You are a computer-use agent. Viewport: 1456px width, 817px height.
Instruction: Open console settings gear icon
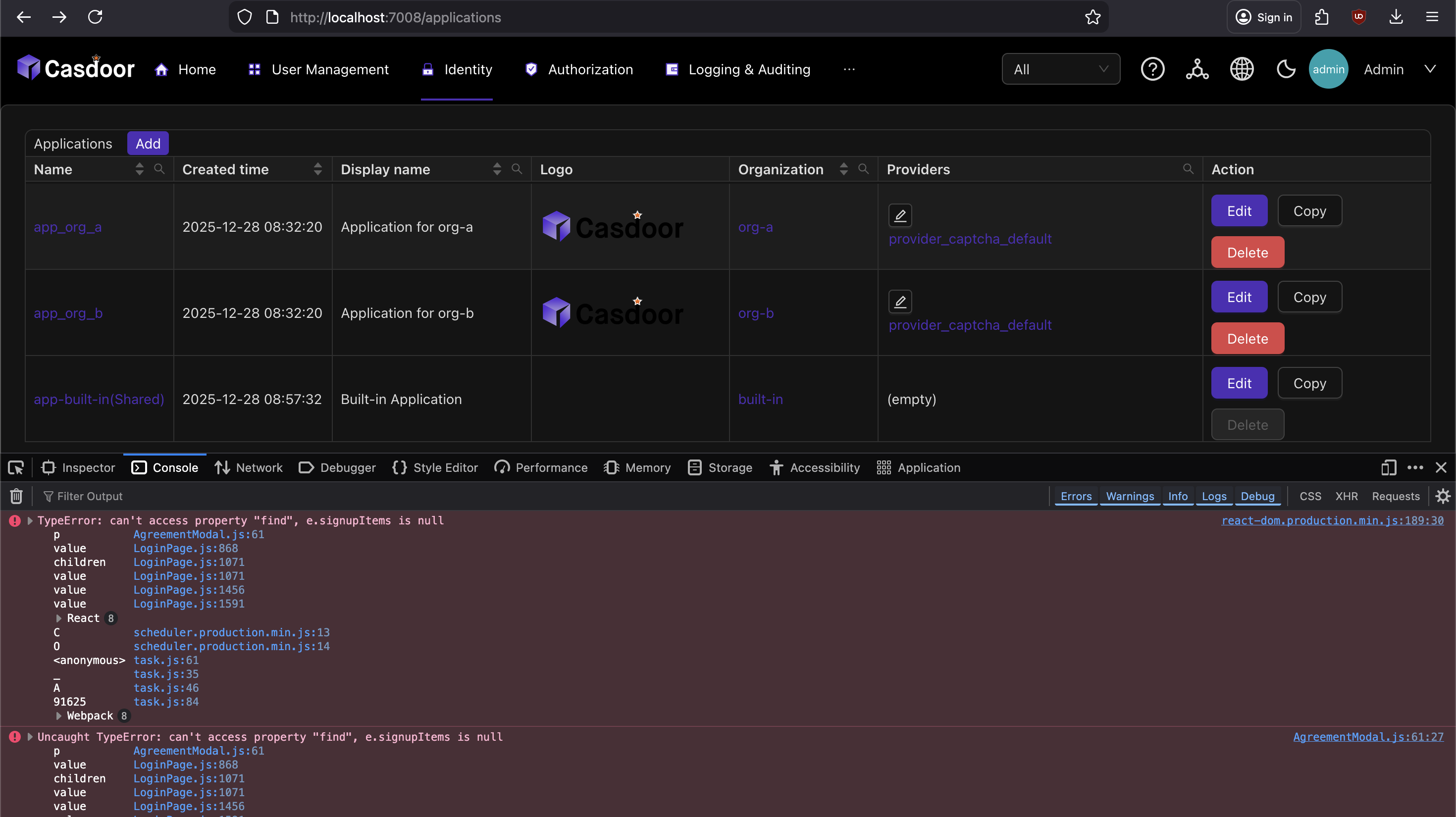point(1443,496)
